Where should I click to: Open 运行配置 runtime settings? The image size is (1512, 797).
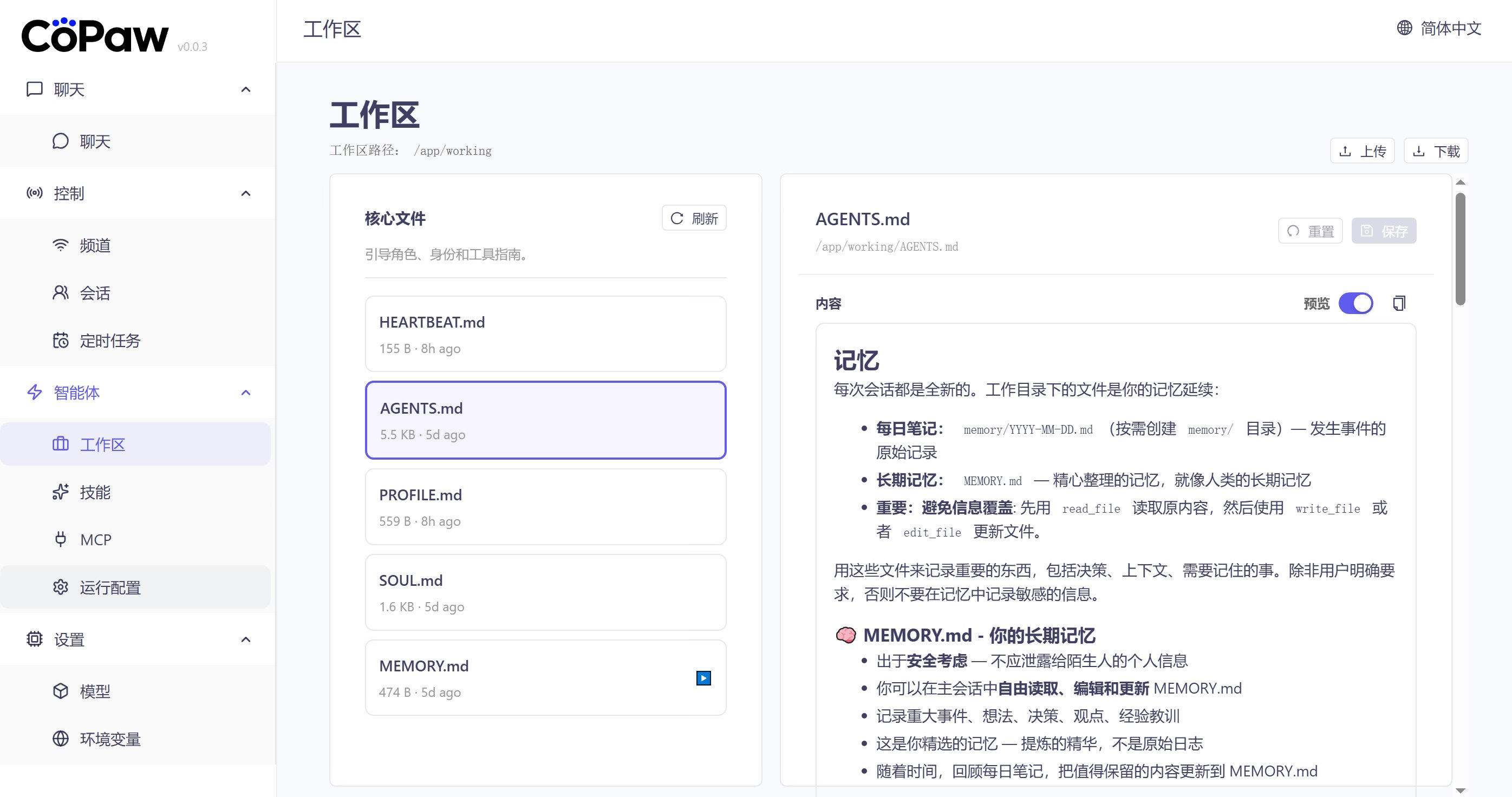pos(110,587)
